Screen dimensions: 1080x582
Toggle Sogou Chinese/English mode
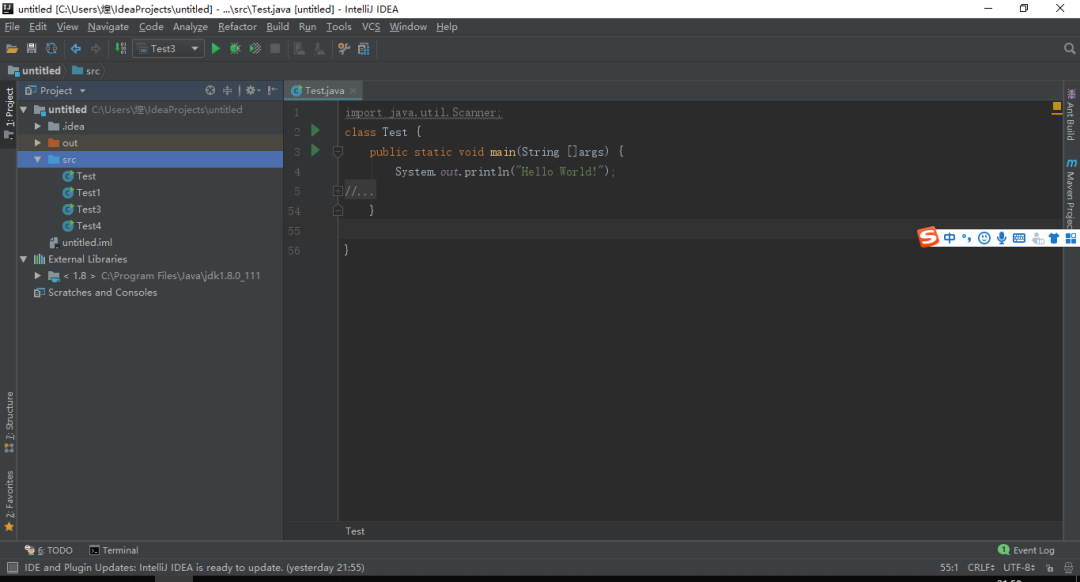click(x=950, y=238)
